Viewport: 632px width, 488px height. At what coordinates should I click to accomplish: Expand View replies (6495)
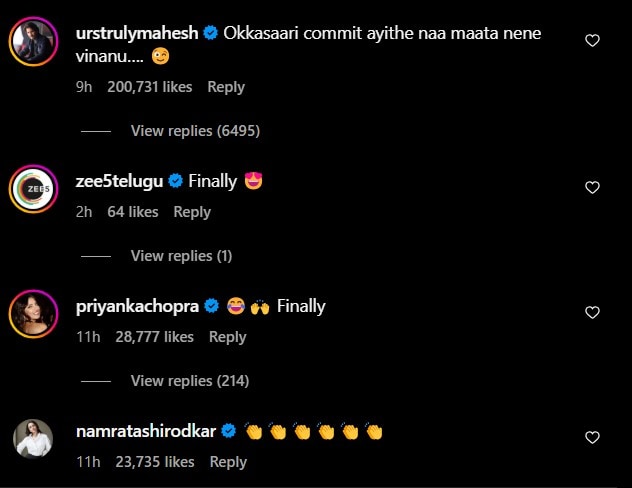coord(185,131)
